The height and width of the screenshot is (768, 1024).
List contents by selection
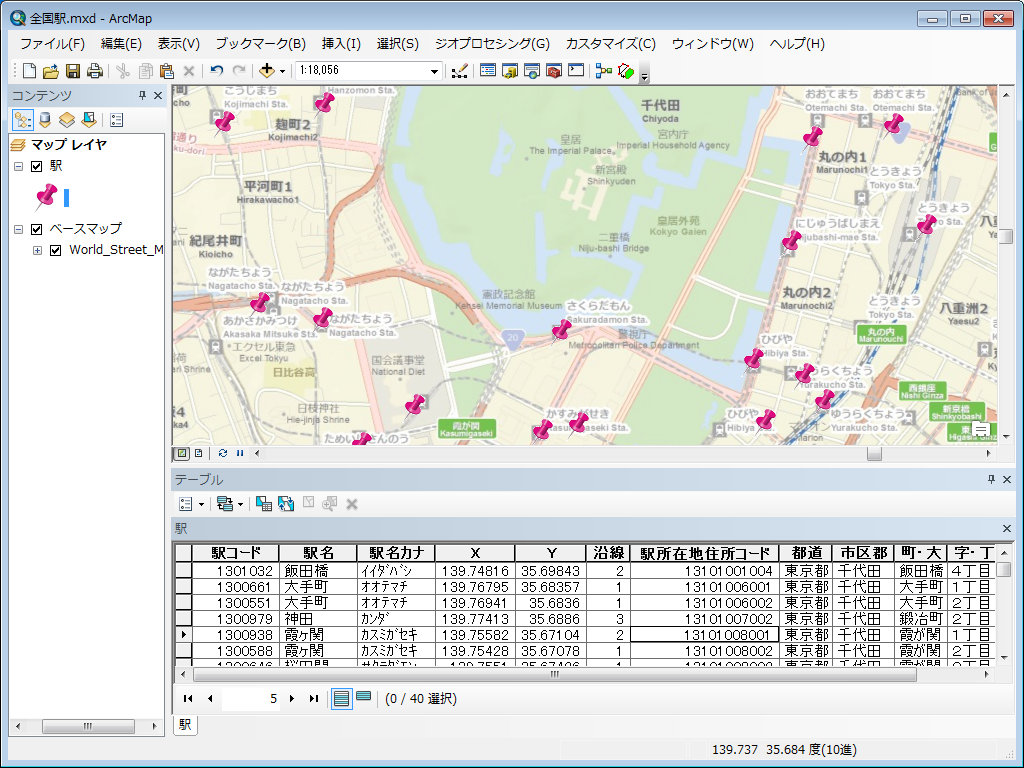click(x=89, y=120)
